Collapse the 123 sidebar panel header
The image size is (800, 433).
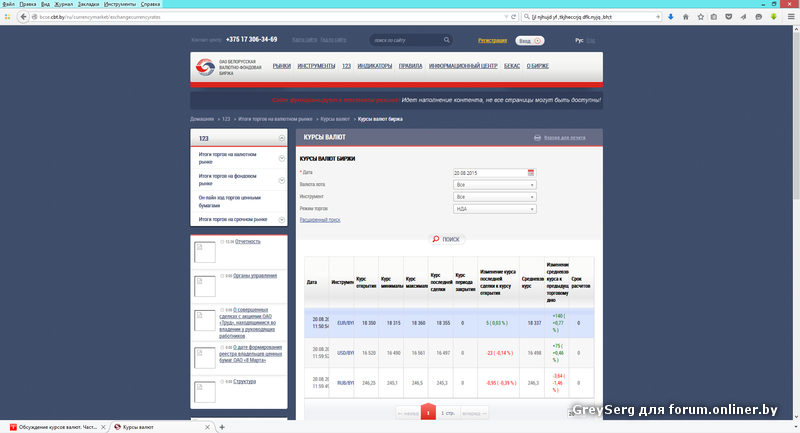tap(282, 138)
